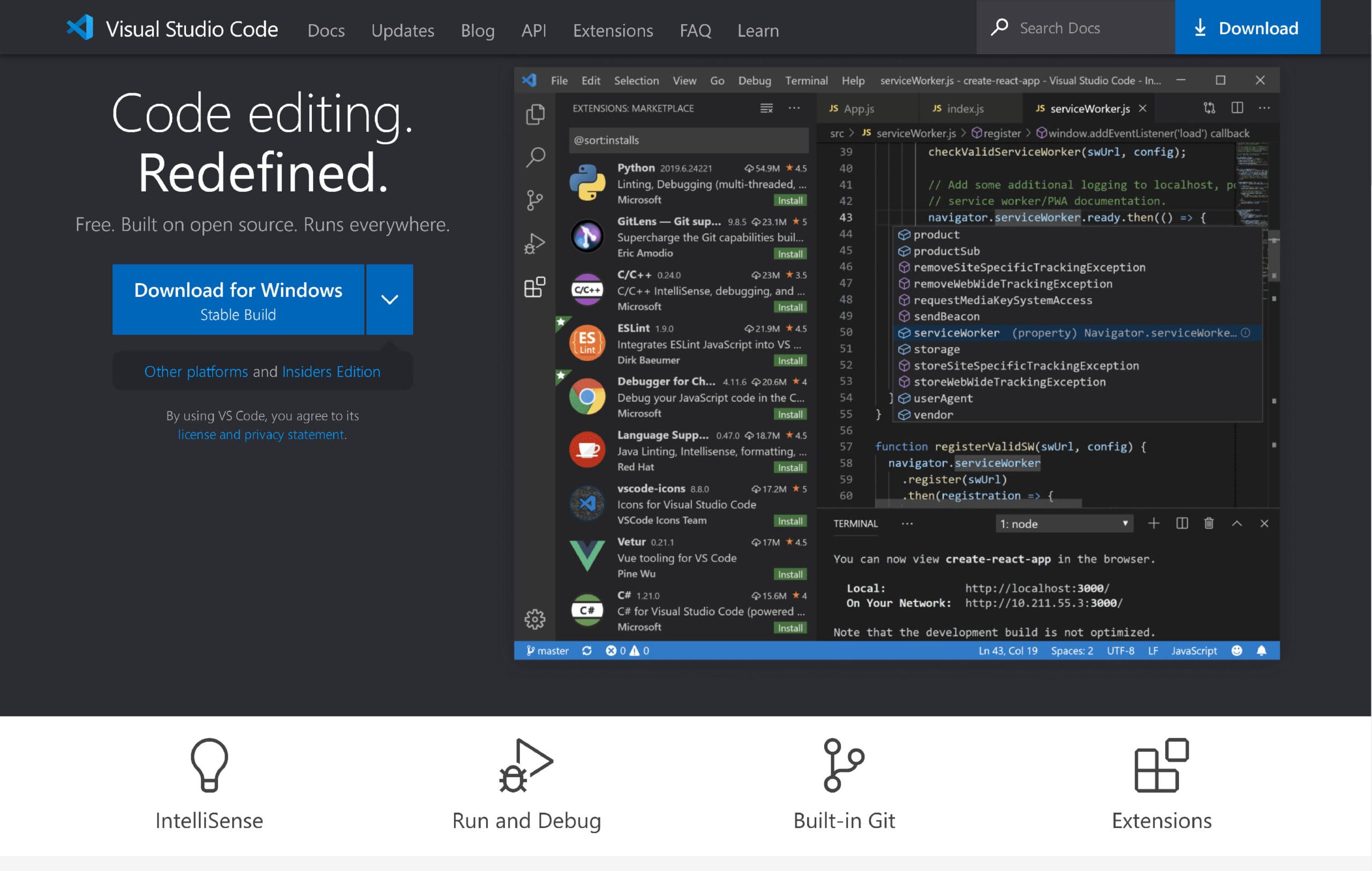Viewport: 1372px width, 871px height.
Task: Click the Run and Debug activity icon
Action: click(x=534, y=244)
